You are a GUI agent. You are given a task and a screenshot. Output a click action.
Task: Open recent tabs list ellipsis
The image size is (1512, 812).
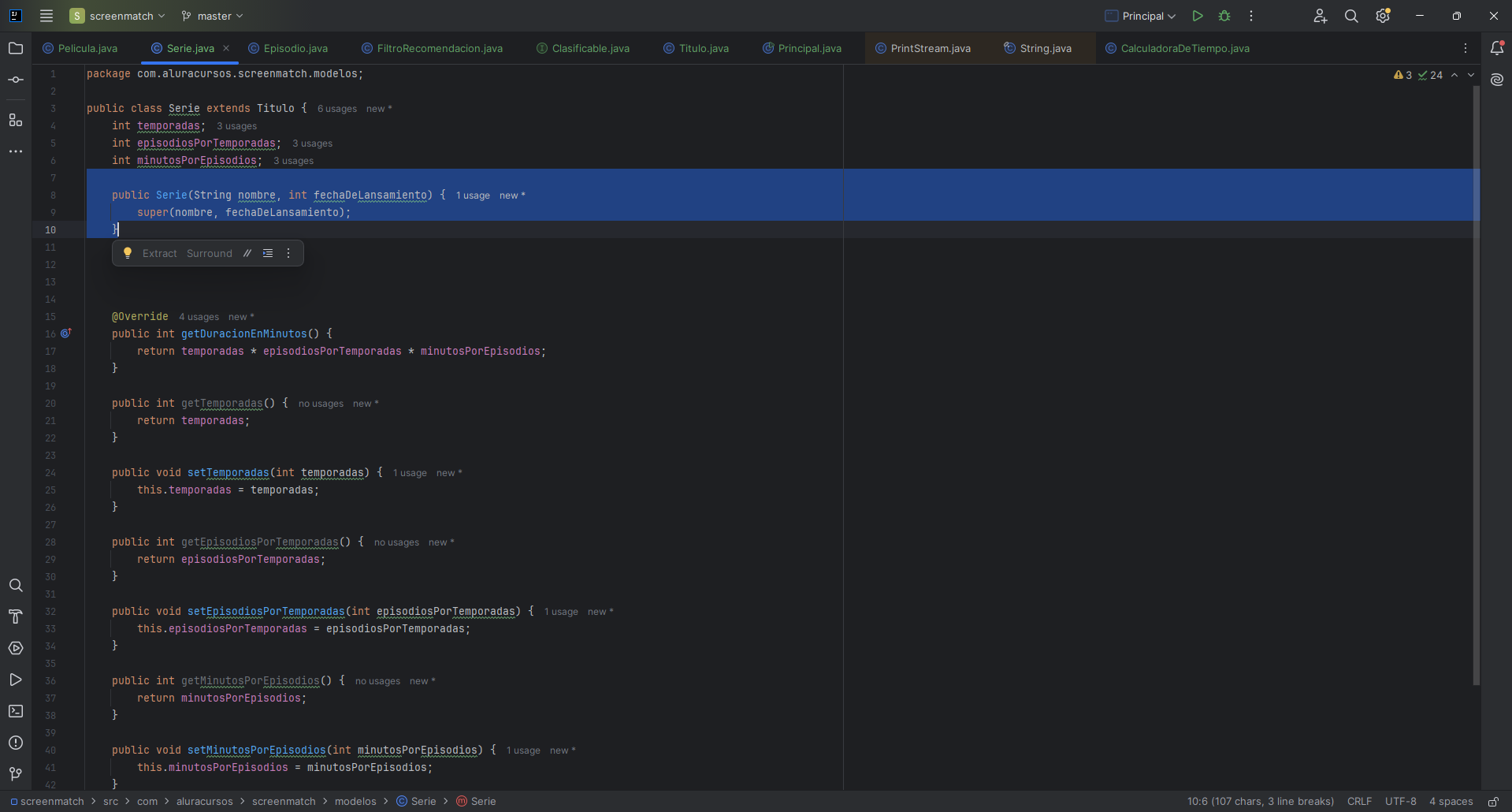coord(1466,48)
